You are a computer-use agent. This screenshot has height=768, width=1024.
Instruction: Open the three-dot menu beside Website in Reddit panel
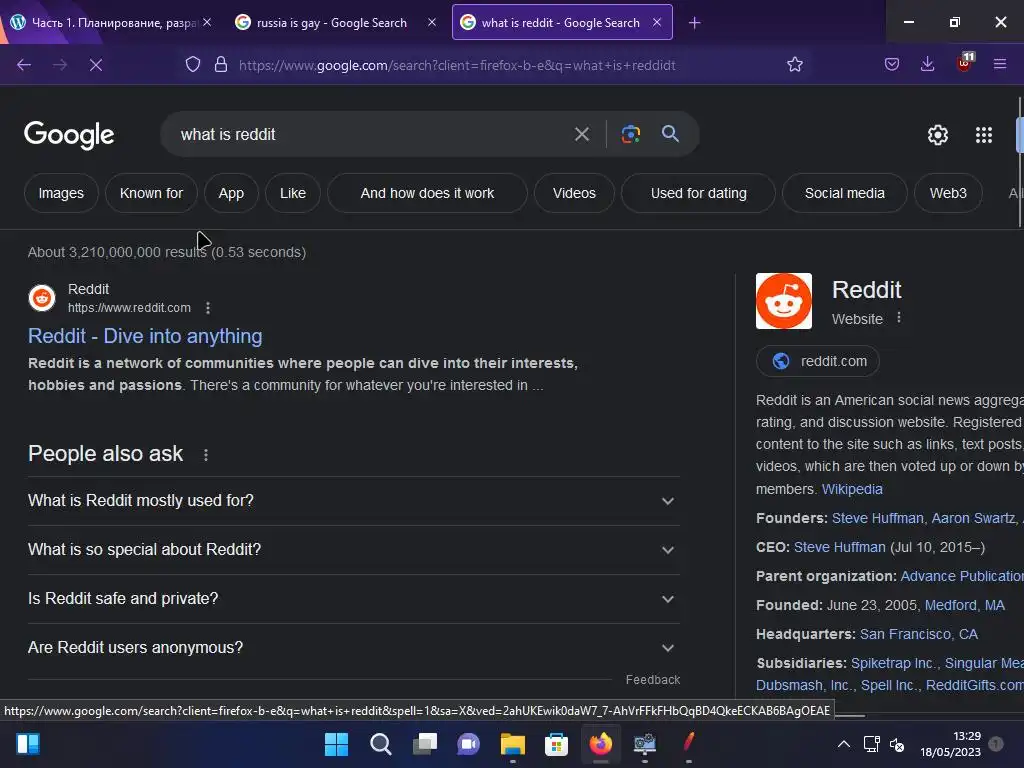(x=899, y=317)
